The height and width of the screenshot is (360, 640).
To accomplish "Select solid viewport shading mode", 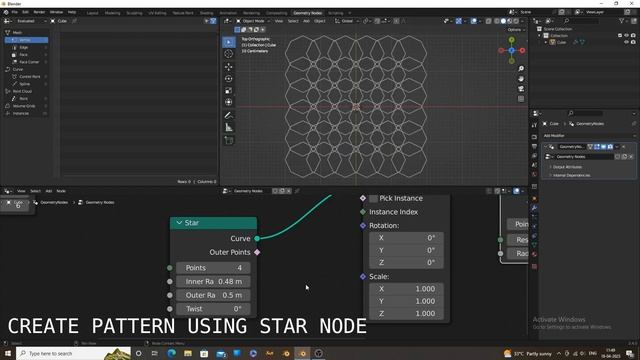I will pos(503,21).
